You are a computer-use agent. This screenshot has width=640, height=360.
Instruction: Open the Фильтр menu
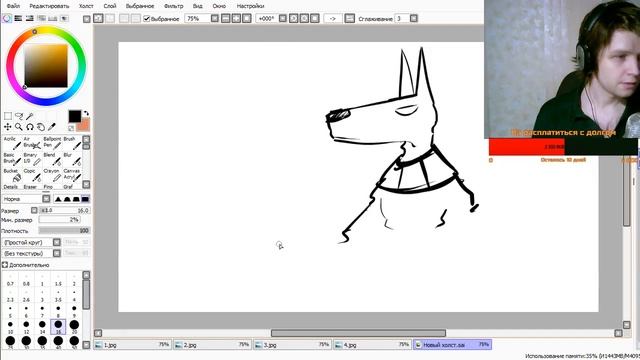pyautogui.click(x=173, y=6)
